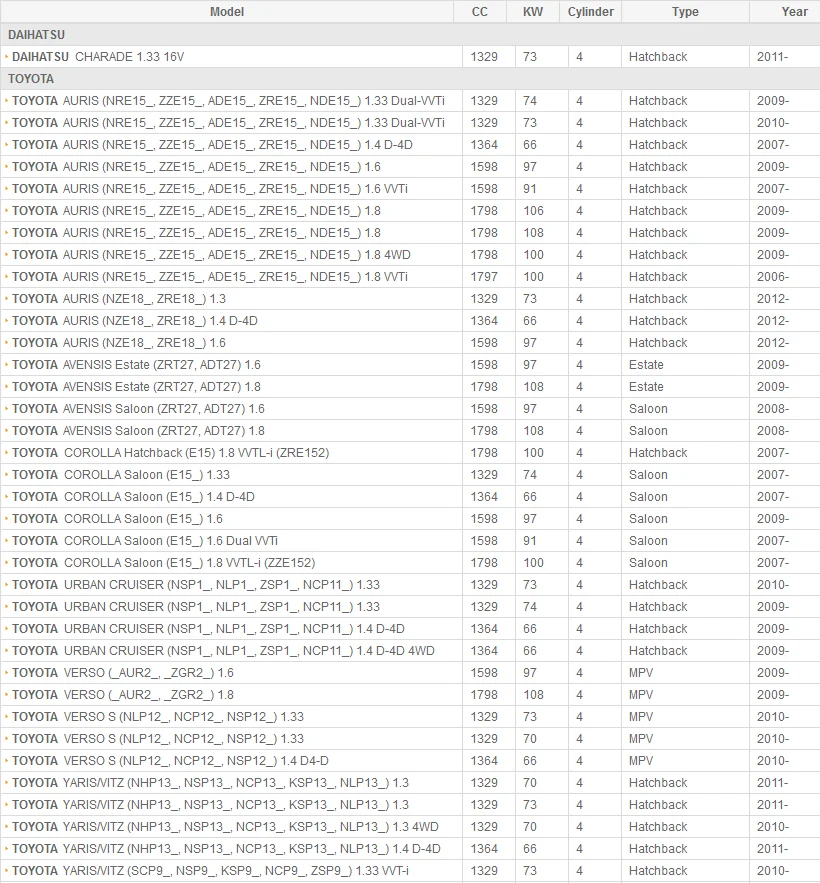Collapse the TOYOTA group heading
This screenshot has width=820, height=883.
click(x=410, y=78)
